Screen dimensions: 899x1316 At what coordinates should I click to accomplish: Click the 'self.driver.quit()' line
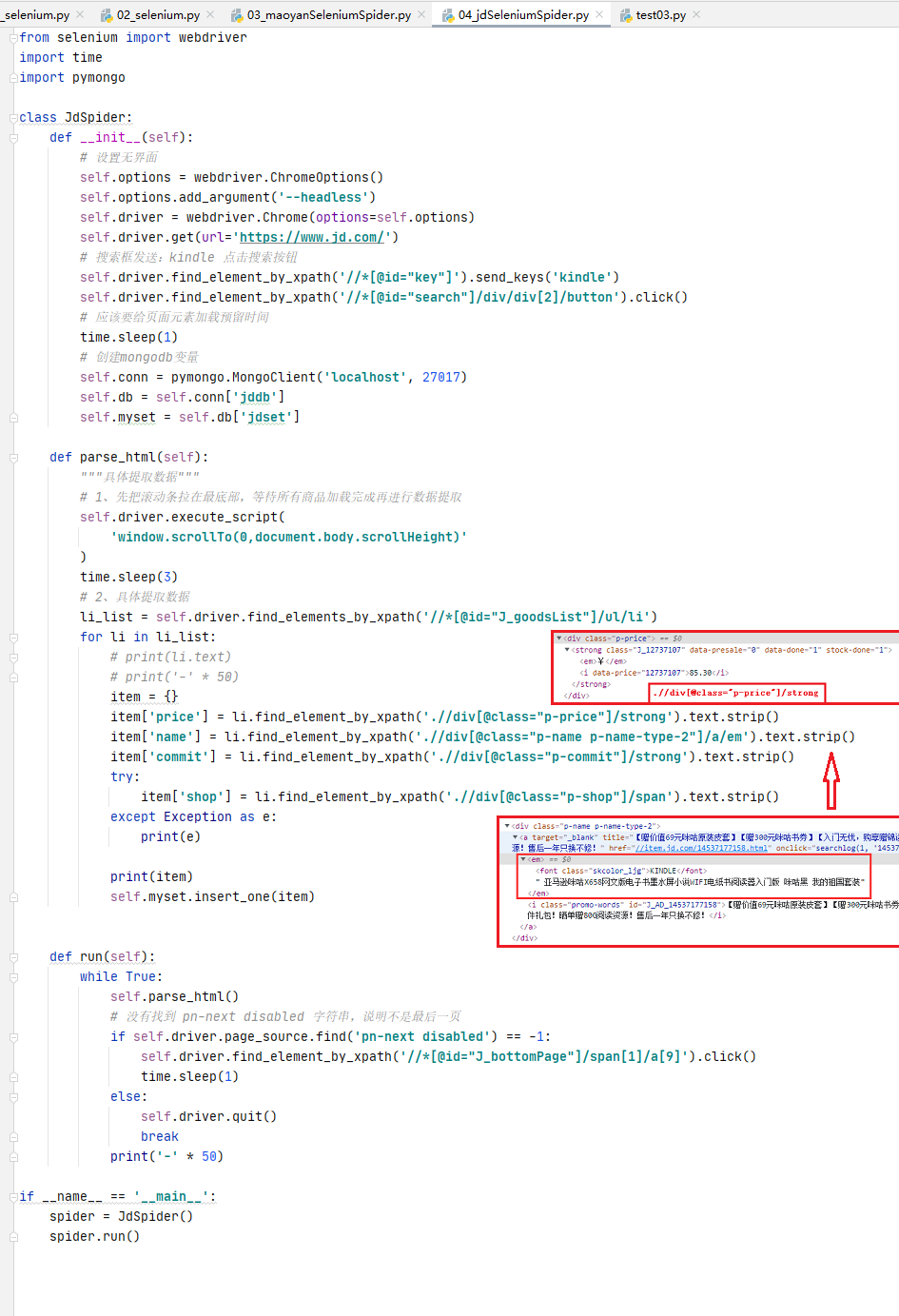[x=208, y=1116]
